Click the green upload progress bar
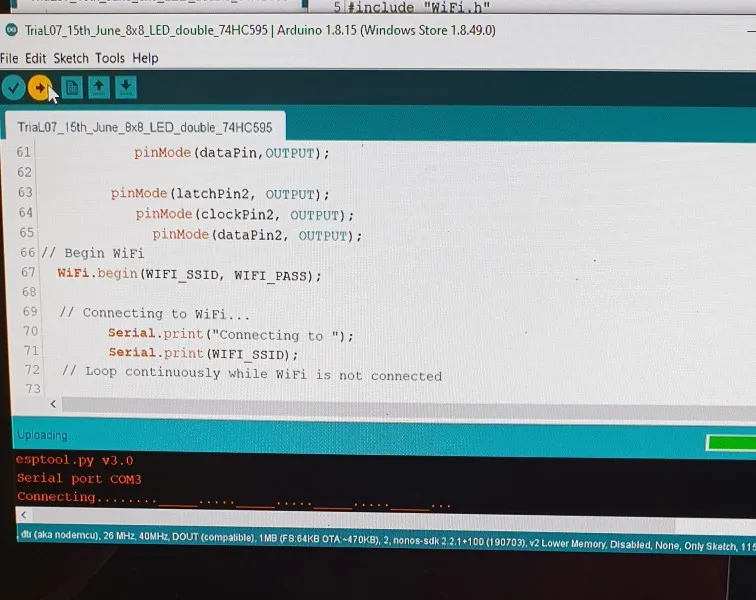 coord(731,443)
